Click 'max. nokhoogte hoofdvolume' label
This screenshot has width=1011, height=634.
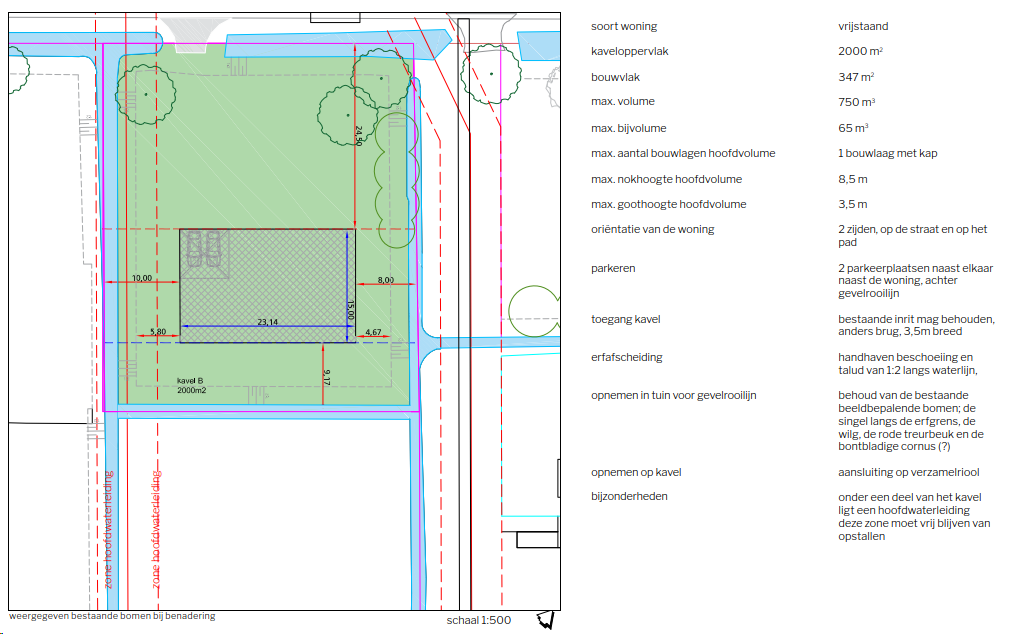coord(666,179)
